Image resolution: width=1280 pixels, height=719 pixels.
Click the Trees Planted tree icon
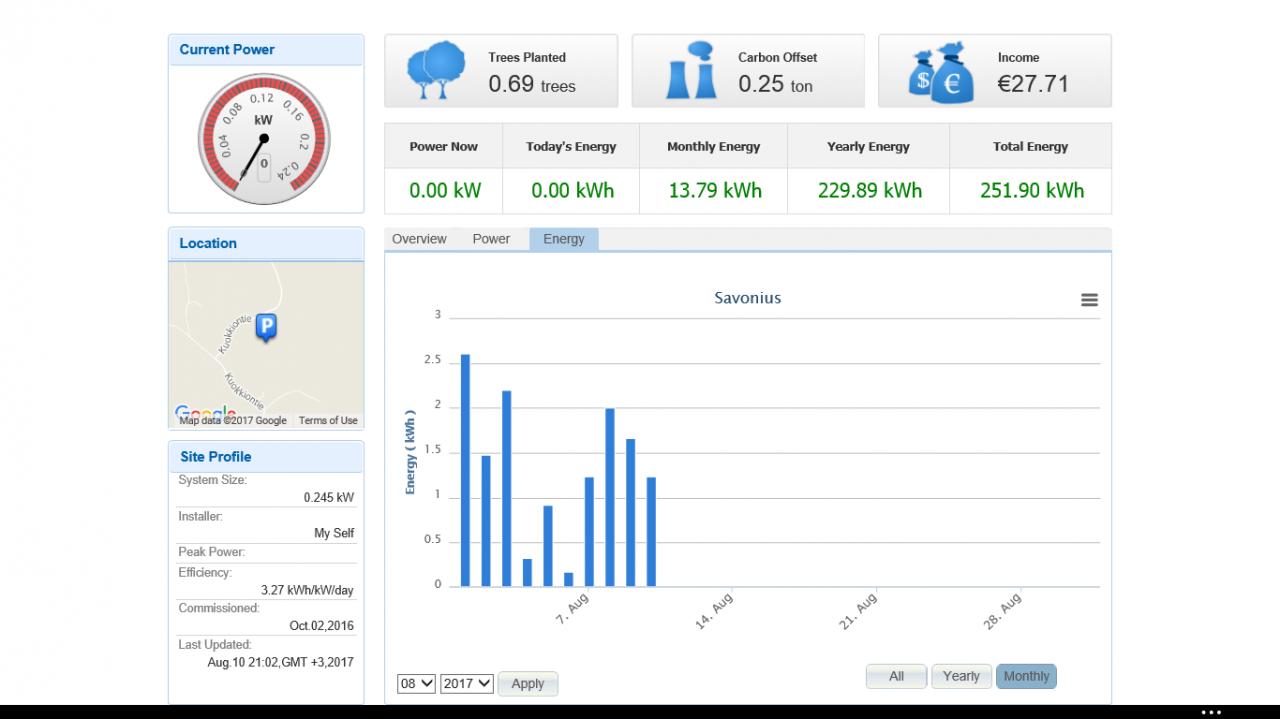[436, 70]
